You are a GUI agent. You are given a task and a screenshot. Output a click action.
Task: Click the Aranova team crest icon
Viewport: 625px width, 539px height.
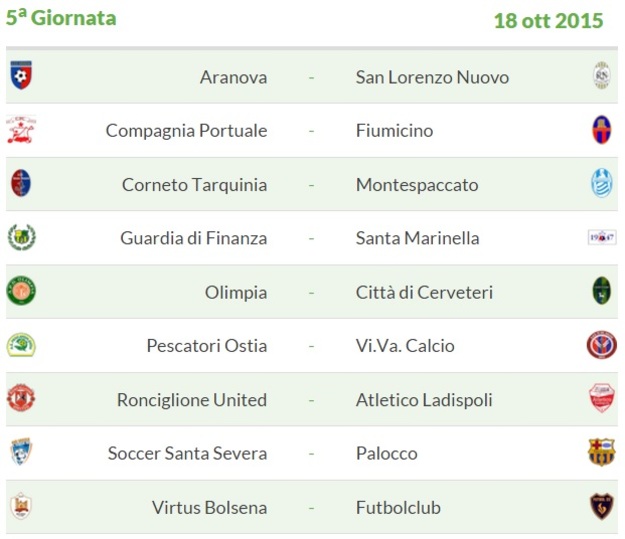[21, 75]
